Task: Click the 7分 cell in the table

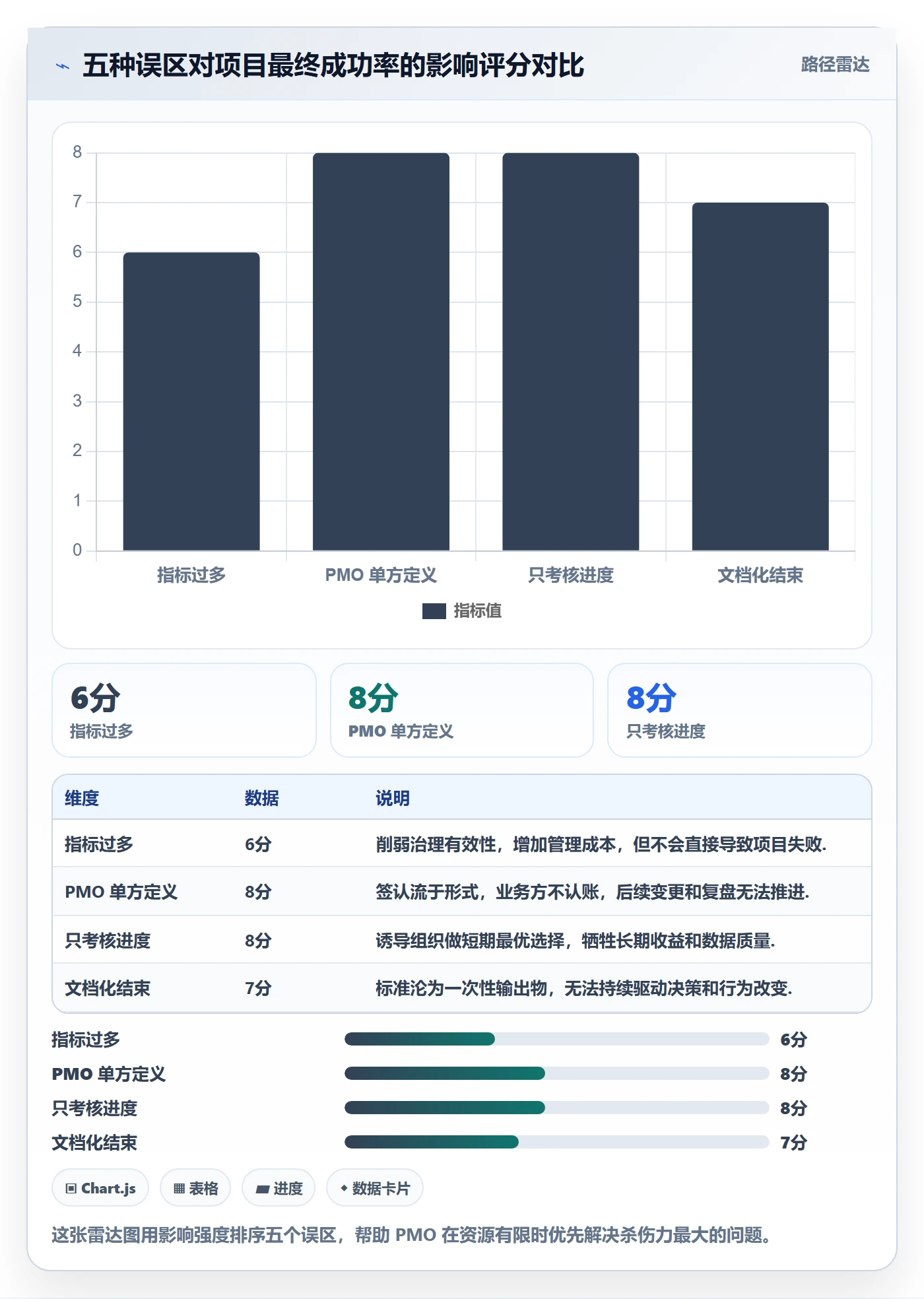Action: [x=258, y=988]
